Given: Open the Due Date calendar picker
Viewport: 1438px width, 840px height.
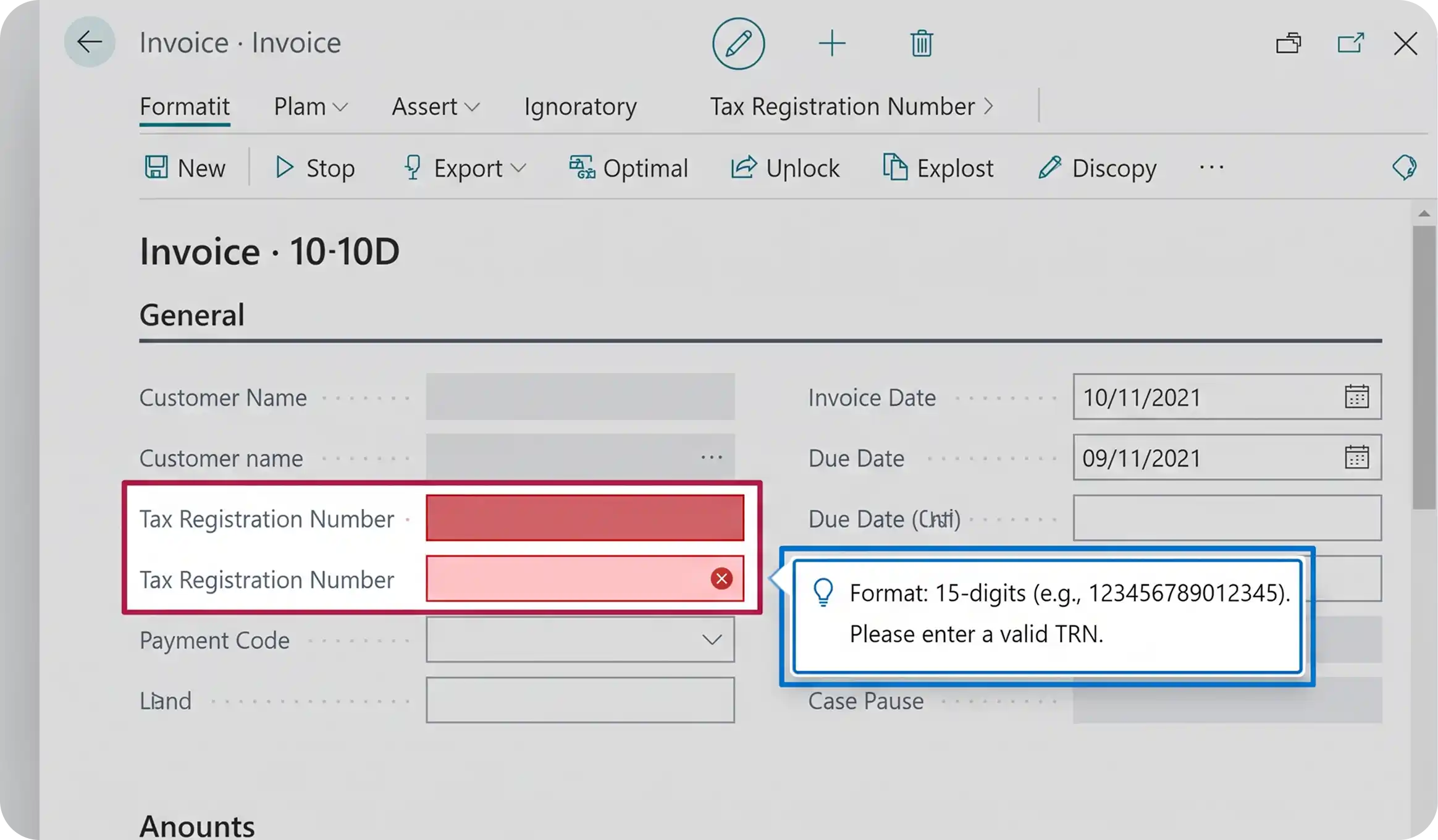Looking at the screenshot, I should pos(1356,457).
